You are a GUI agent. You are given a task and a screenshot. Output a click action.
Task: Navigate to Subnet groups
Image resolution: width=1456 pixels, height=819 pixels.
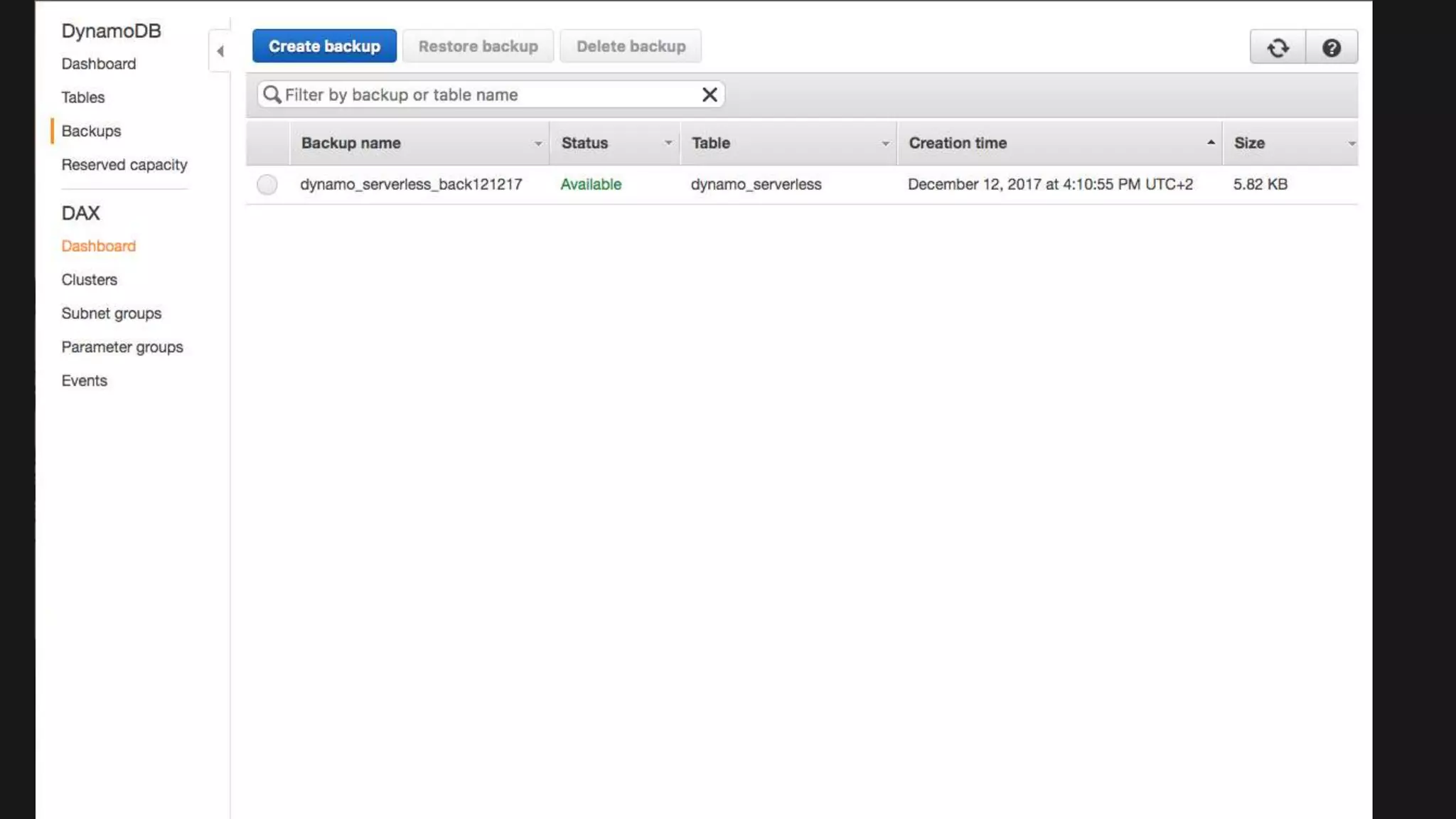point(111,314)
